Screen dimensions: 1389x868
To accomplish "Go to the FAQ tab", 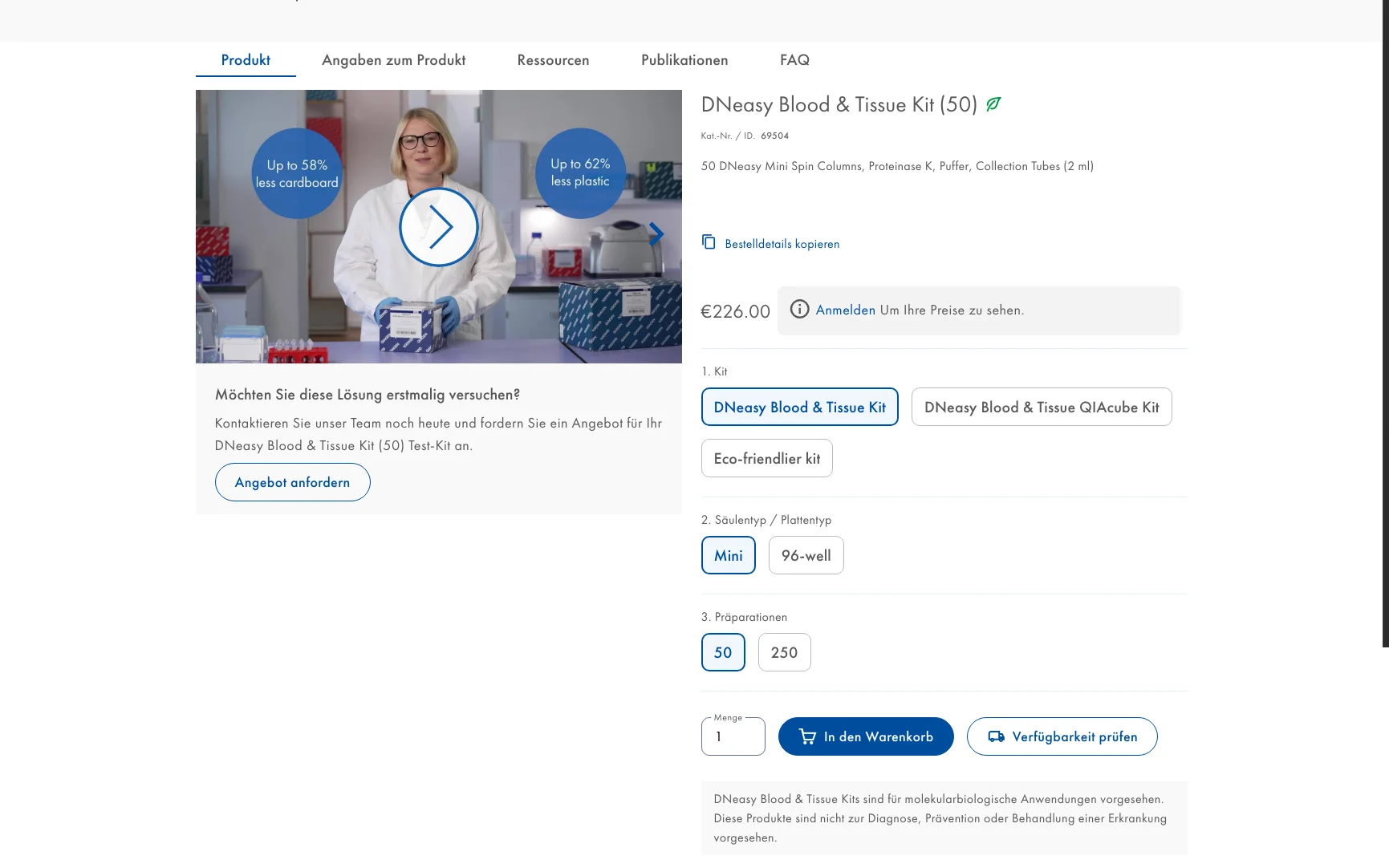I will pyautogui.click(x=794, y=60).
